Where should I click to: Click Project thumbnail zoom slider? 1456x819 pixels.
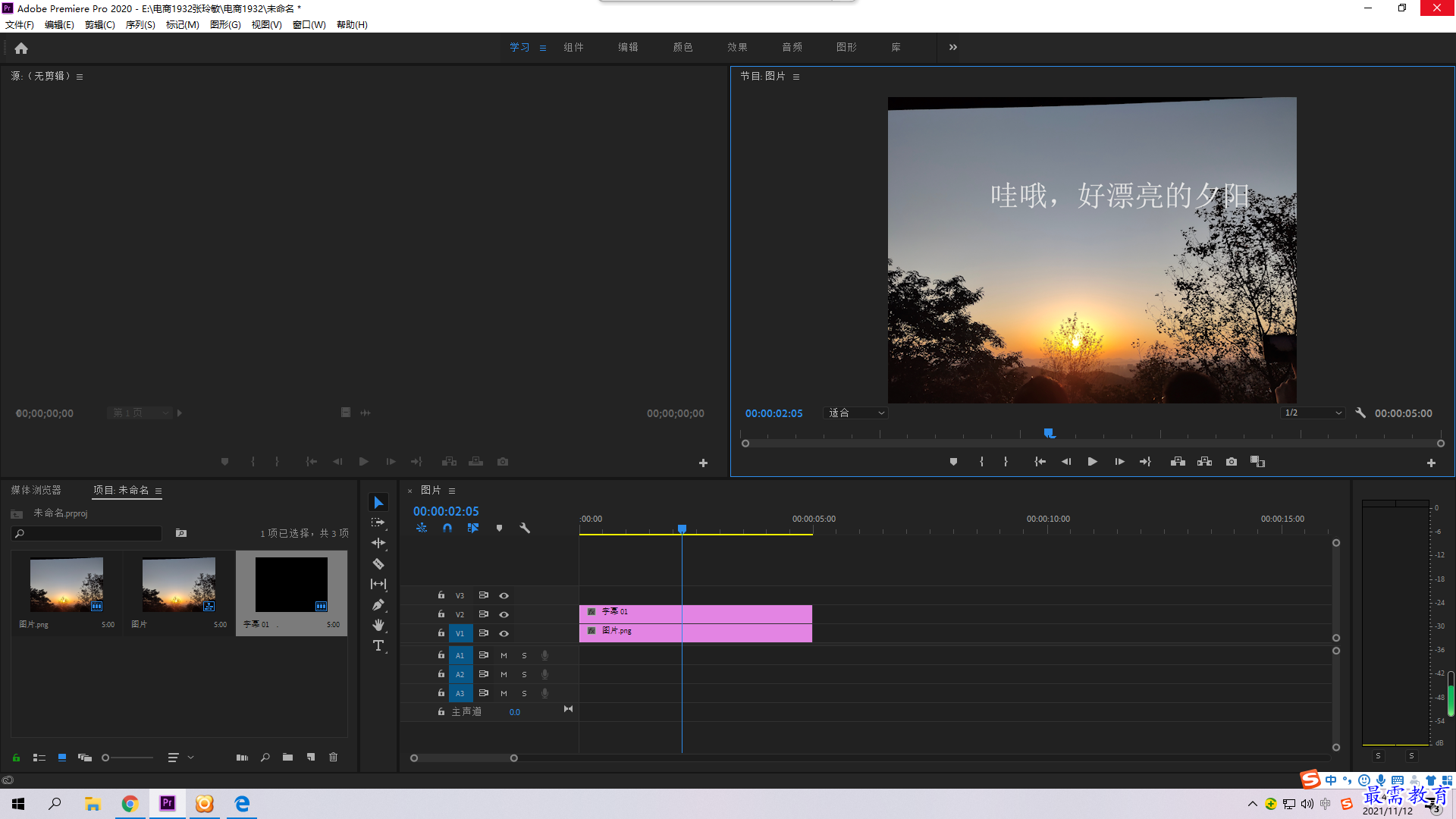coord(127,758)
